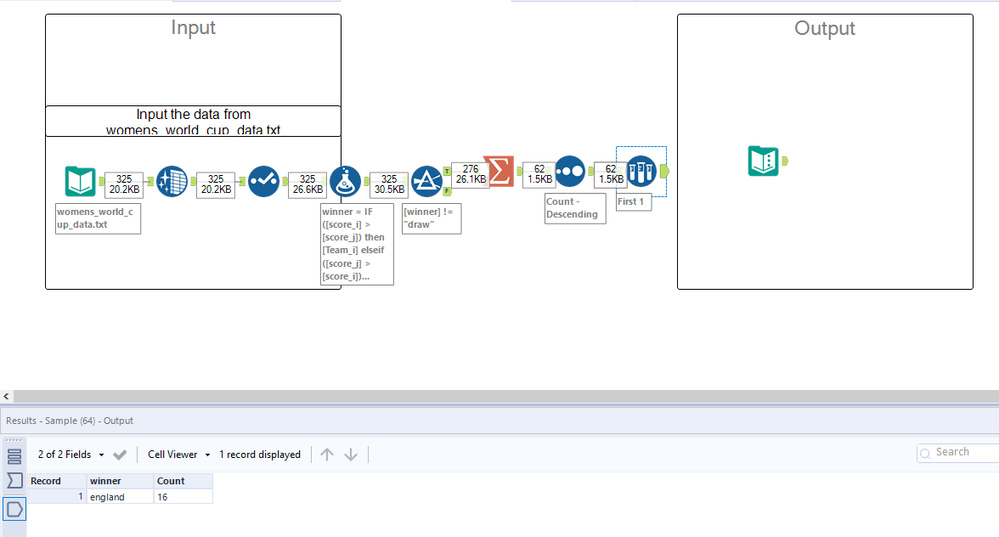This screenshot has height=537, width=999.
Task: Select the Filter tool [winner] != draw
Action: tap(427, 182)
